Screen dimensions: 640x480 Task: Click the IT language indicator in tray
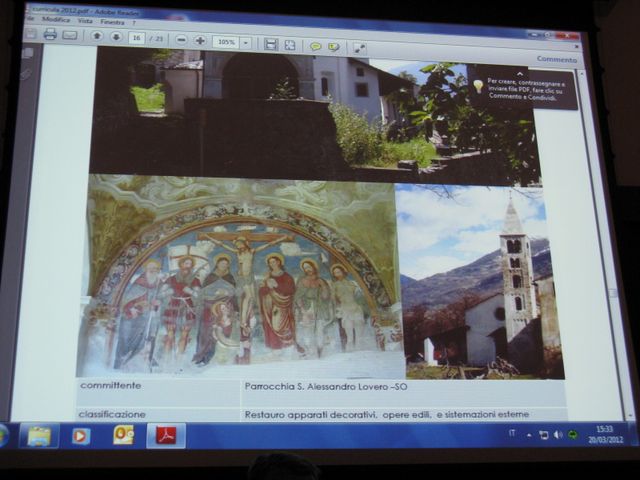click(512, 433)
